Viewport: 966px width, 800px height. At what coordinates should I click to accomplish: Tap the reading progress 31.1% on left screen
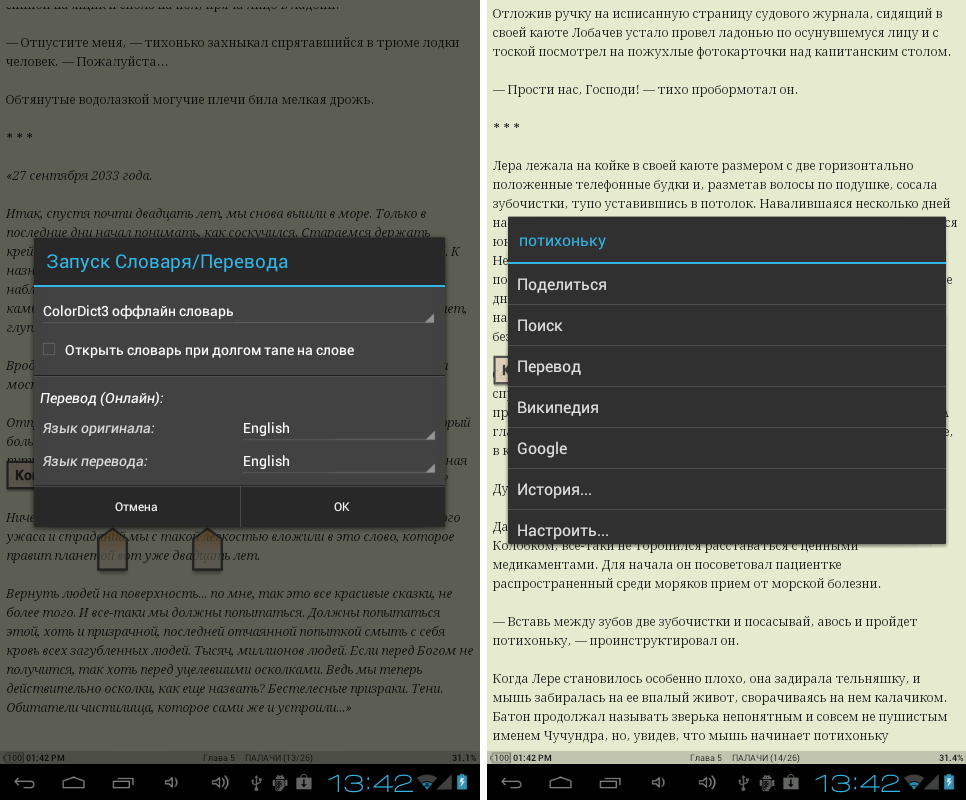point(464,758)
